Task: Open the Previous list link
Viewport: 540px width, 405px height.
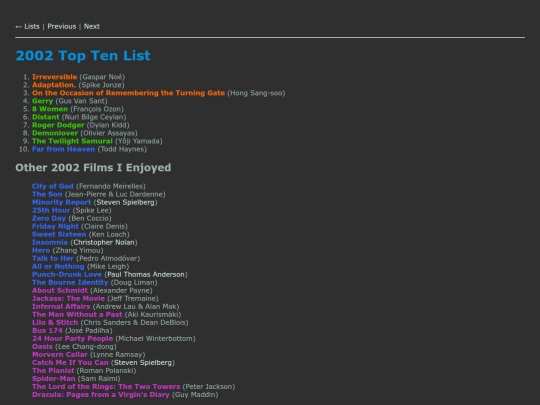Action: click(x=62, y=27)
